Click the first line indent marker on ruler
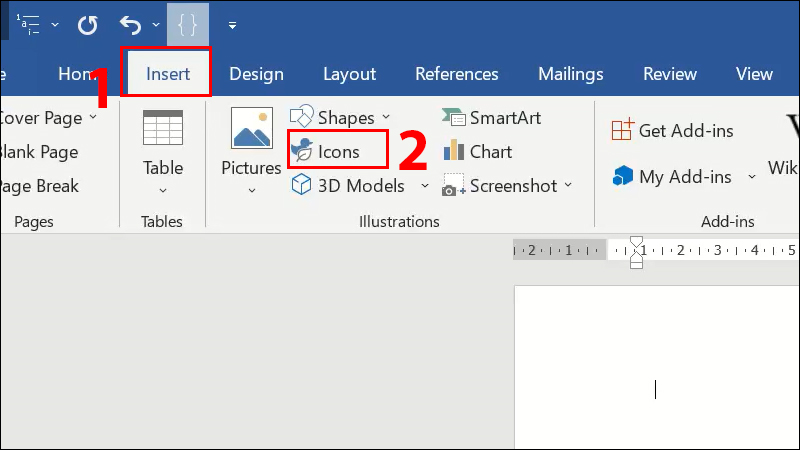This screenshot has width=800, height=450. click(636, 243)
